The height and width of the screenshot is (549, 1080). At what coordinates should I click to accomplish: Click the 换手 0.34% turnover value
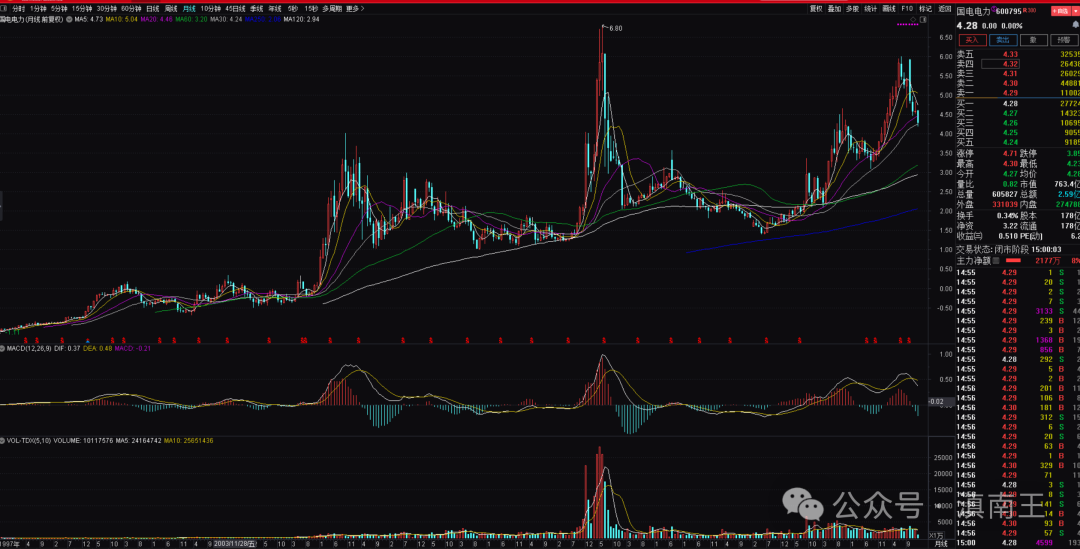1008,216
